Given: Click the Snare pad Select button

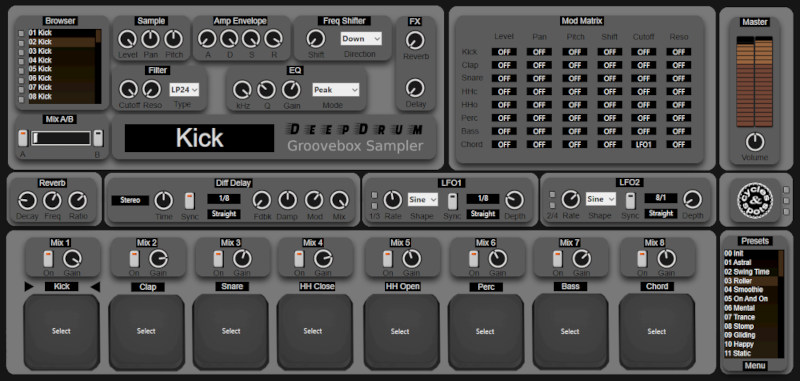Looking at the screenshot, I should click(231, 332).
